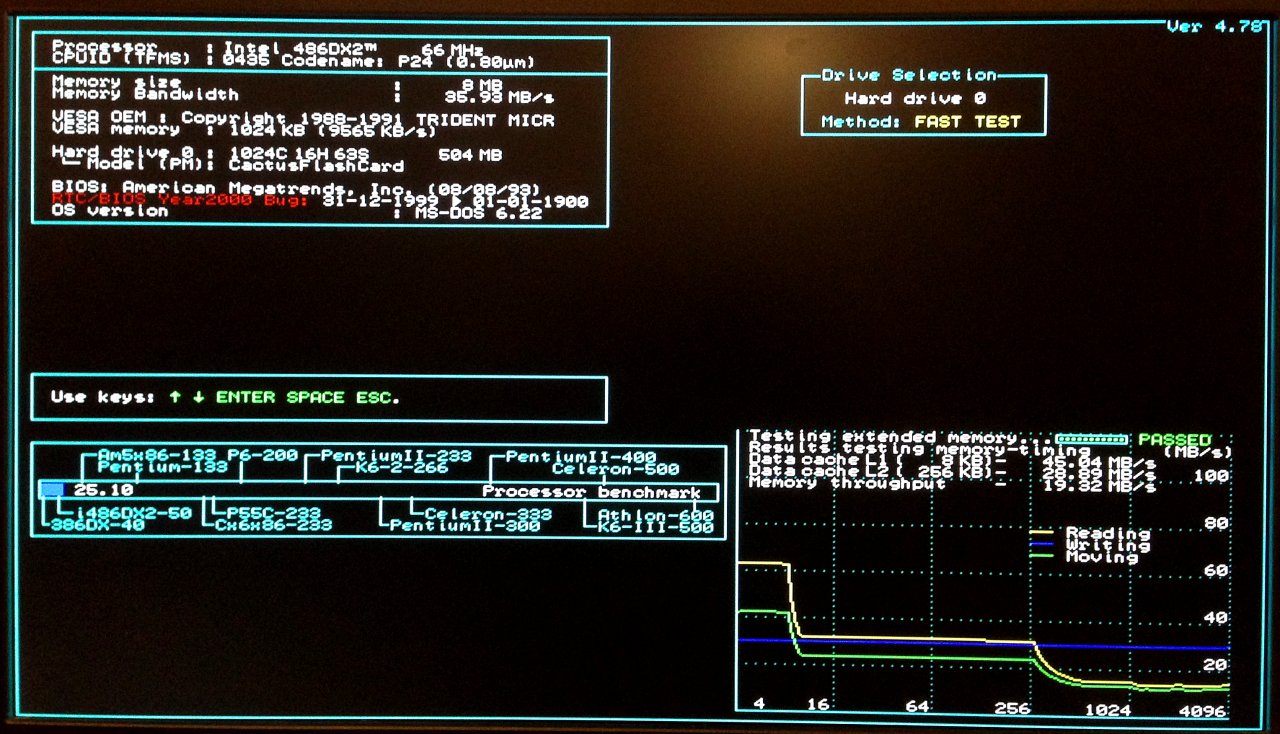1280x734 pixels.
Task: Click the blue Writing legend line
Action: 1041,546
